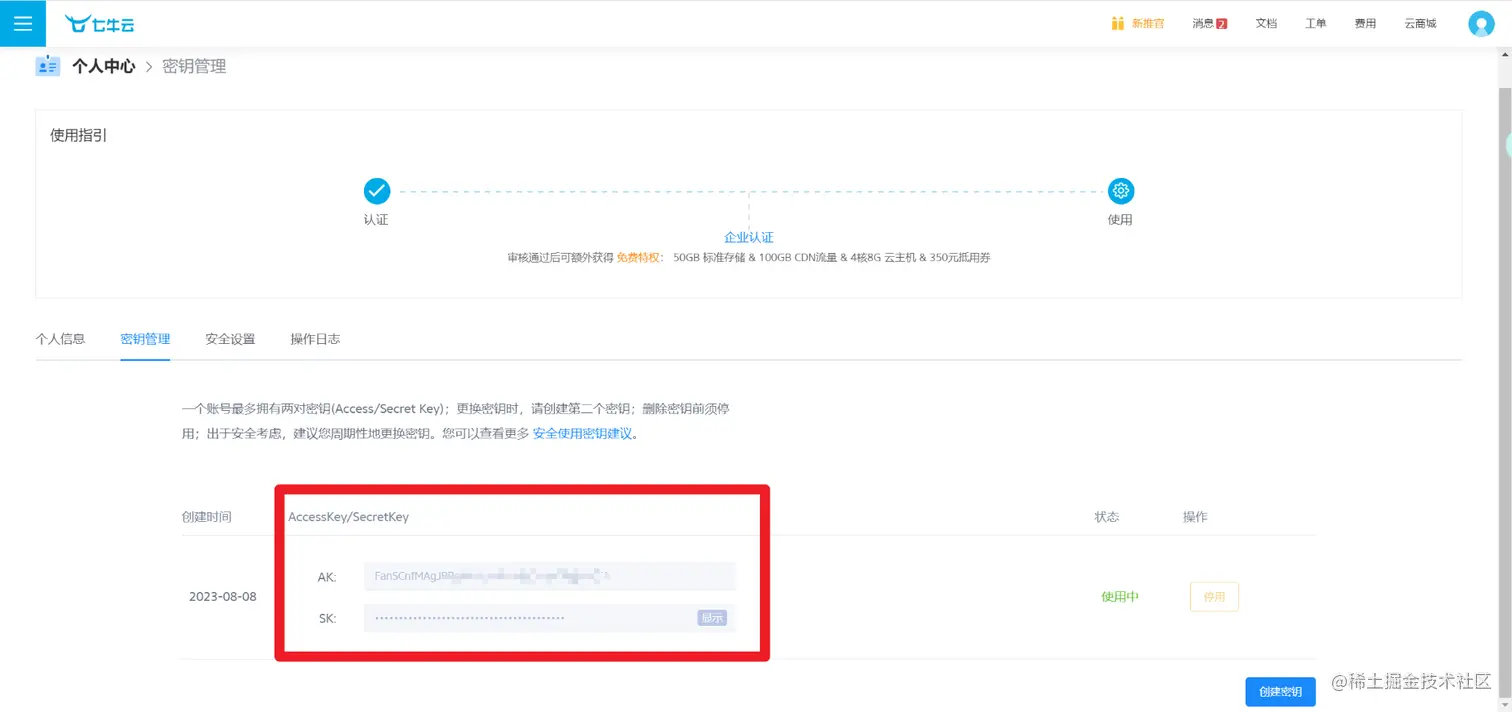
Task: Open 云商城 cloud store
Action: pyautogui.click(x=1420, y=23)
